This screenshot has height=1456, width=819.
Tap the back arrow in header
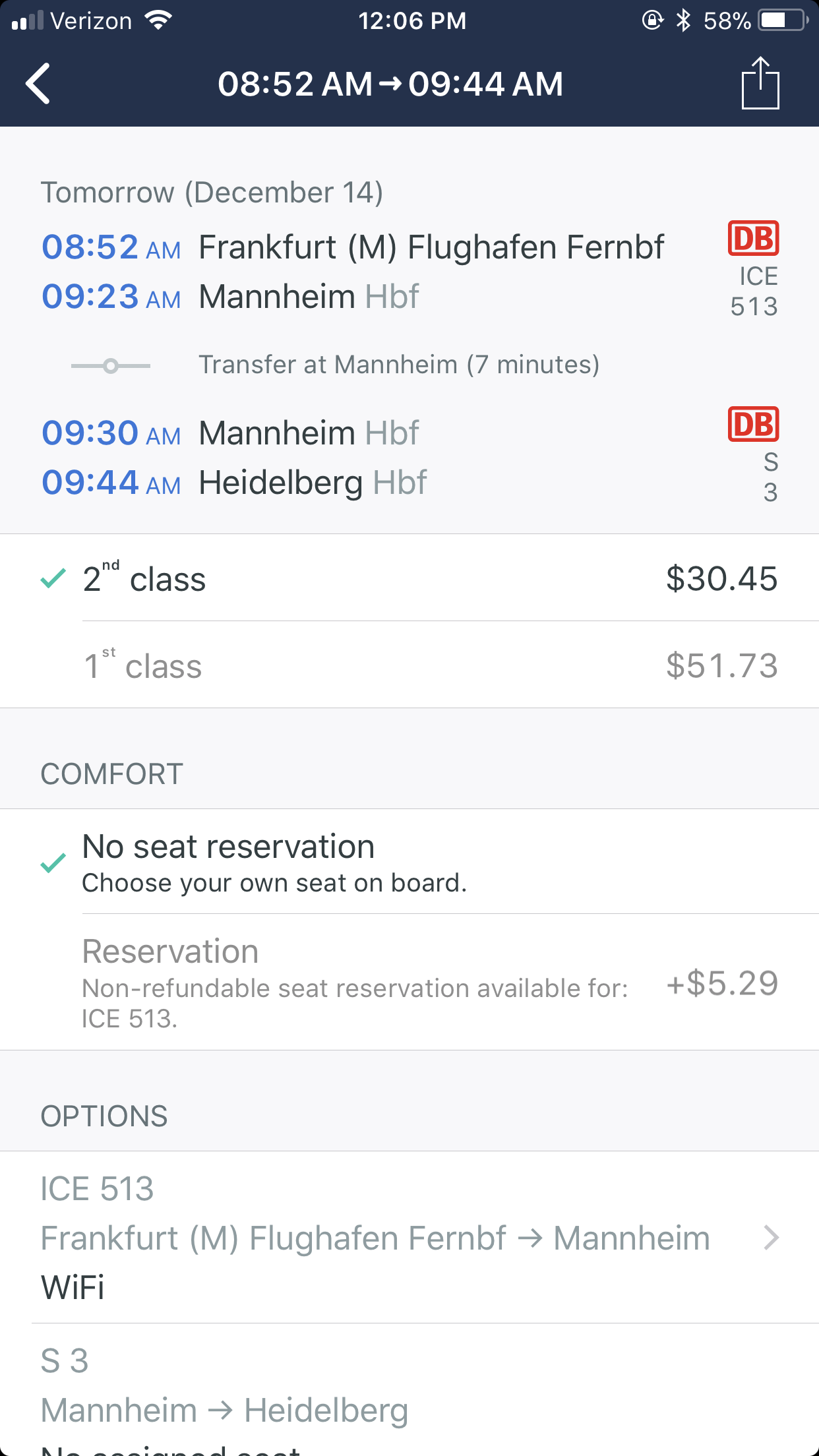coord(38,84)
